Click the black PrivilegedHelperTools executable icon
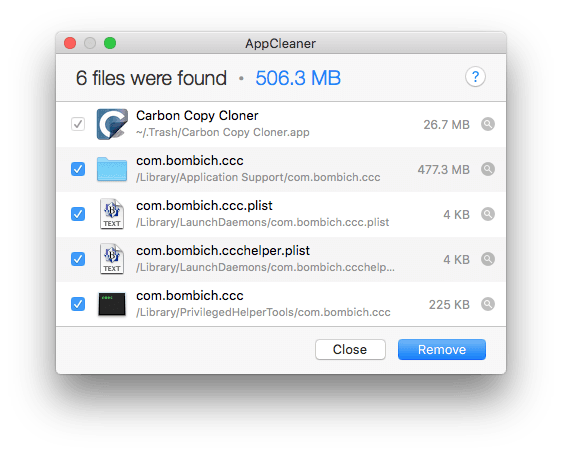 pyautogui.click(x=112, y=304)
